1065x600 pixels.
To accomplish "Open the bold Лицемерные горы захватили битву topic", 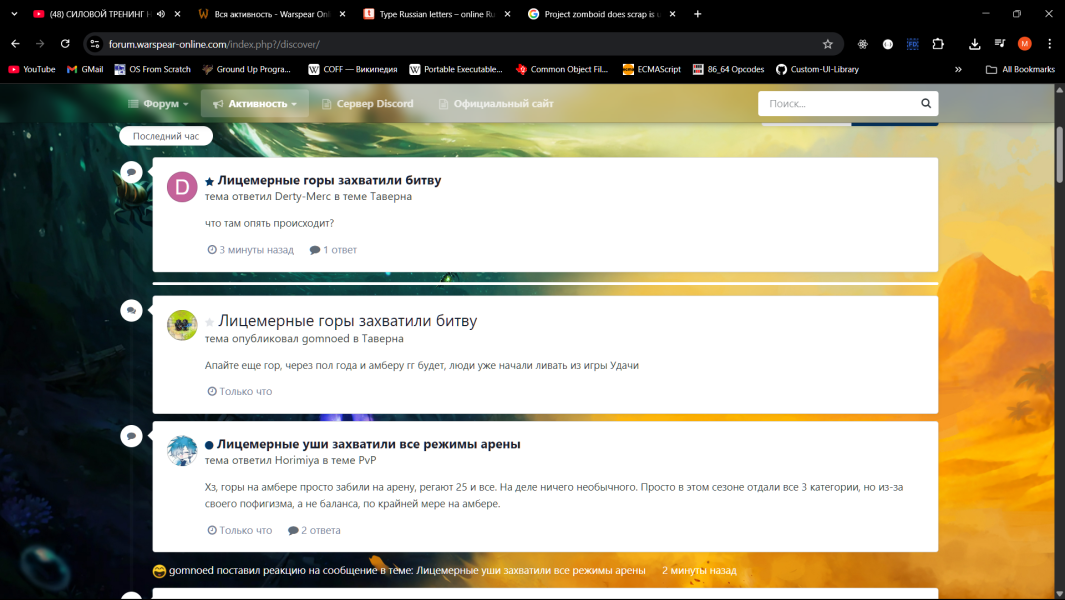I will tap(329, 180).
